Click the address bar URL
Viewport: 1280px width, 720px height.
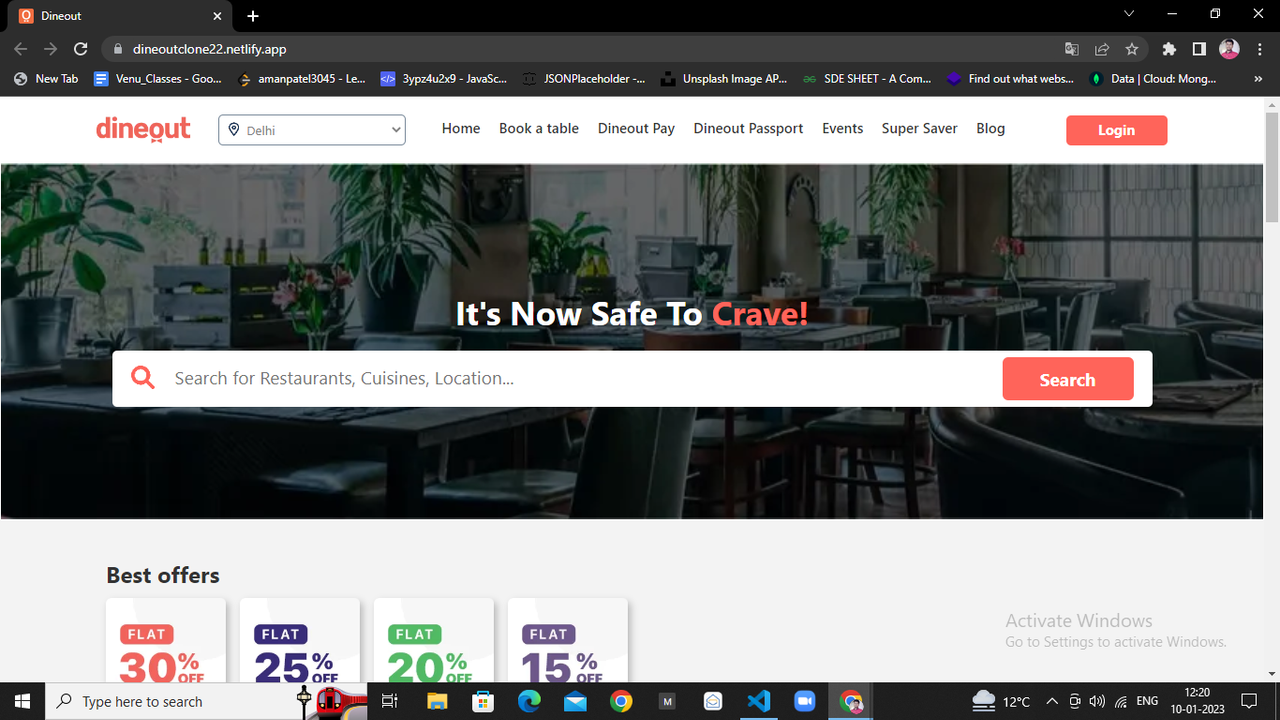(x=210, y=49)
